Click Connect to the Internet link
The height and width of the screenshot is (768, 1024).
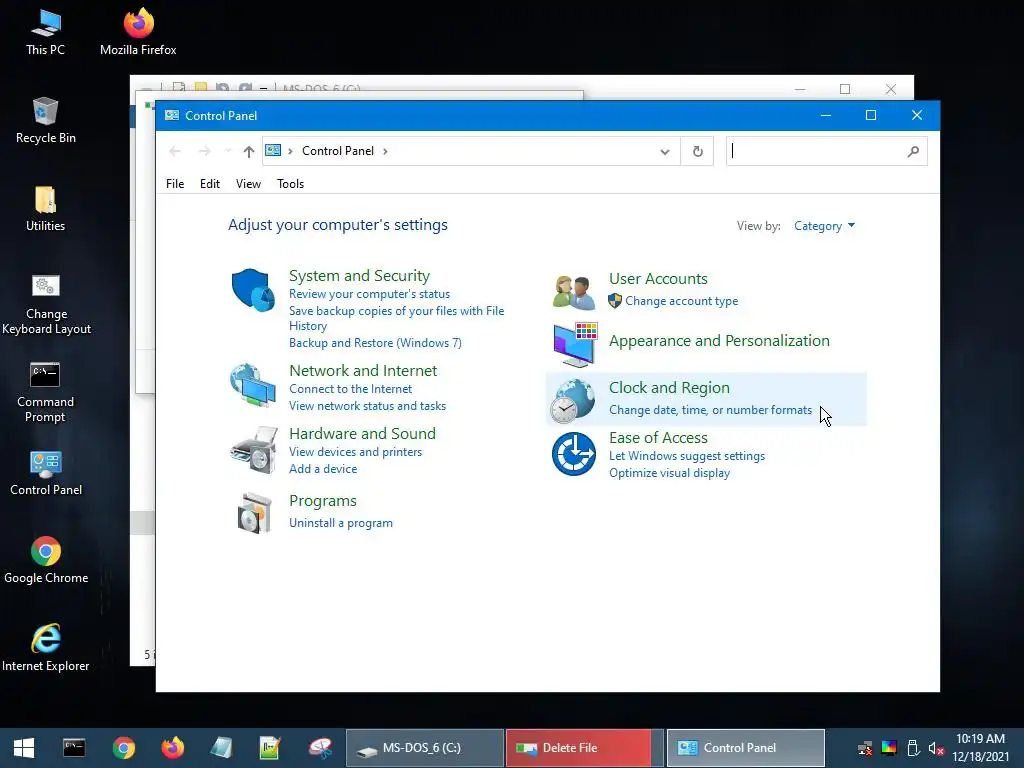click(351, 389)
